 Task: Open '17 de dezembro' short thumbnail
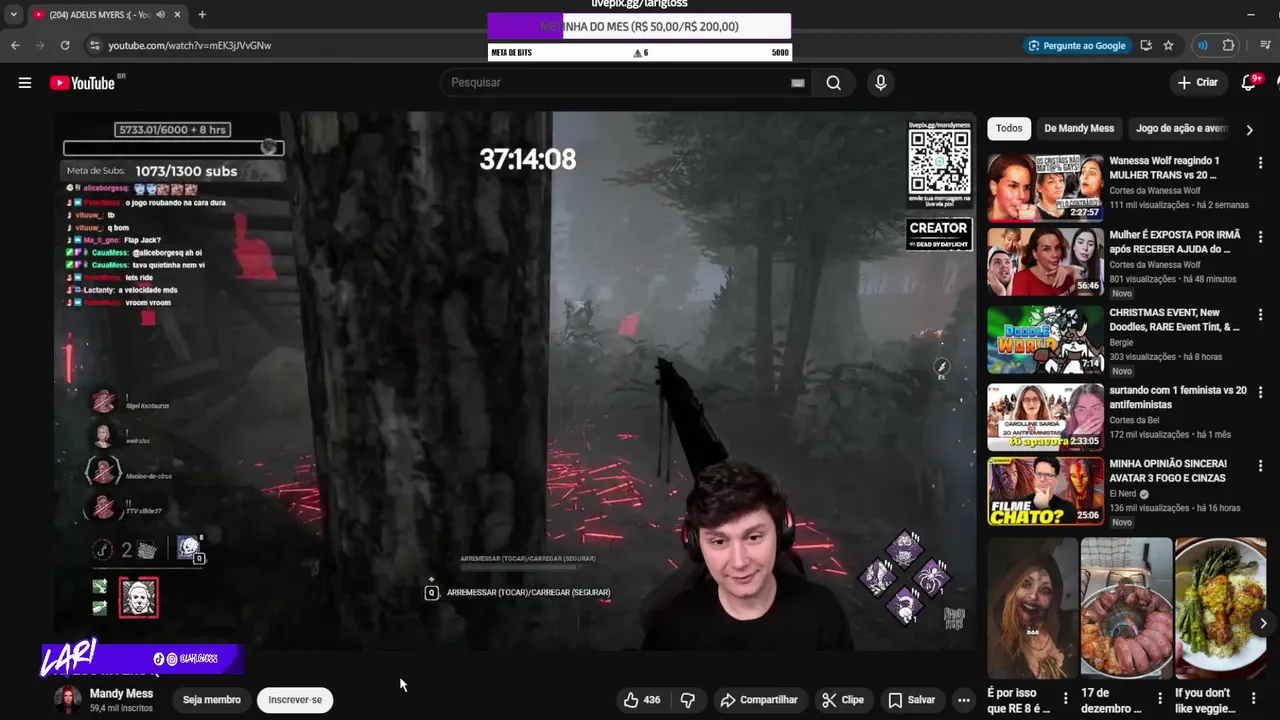(1127, 608)
